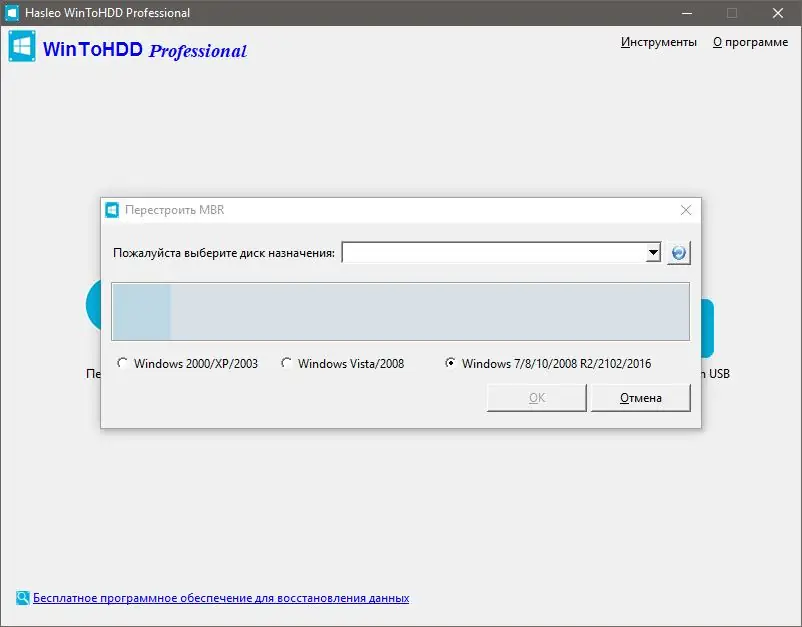Open the О программе menu
The width and height of the screenshot is (802, 627).
750,42
